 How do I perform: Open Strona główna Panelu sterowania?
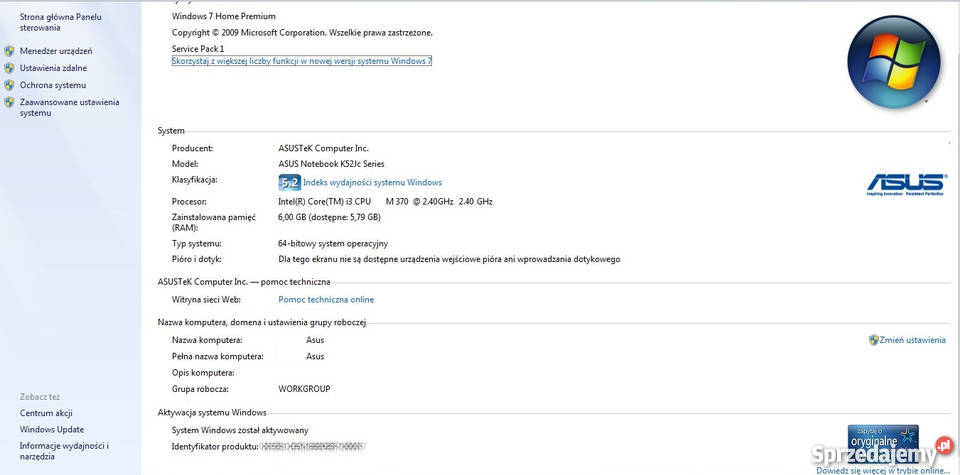[60, 22]
